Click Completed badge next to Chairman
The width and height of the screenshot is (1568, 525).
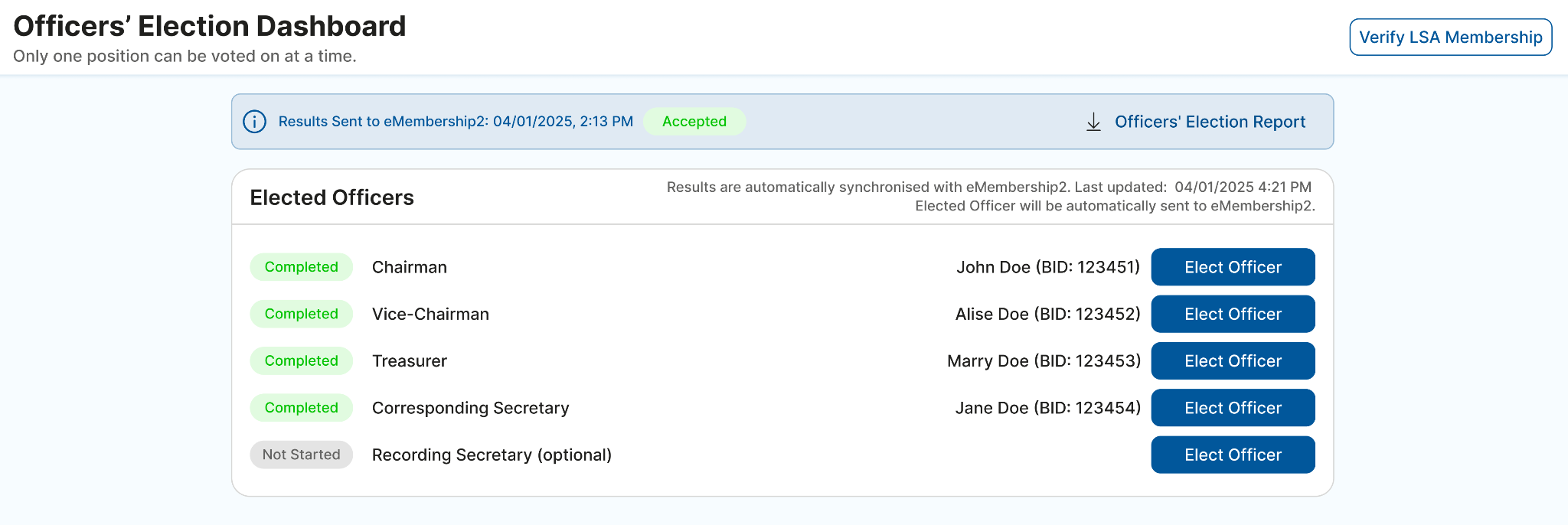tap(301, 267)
